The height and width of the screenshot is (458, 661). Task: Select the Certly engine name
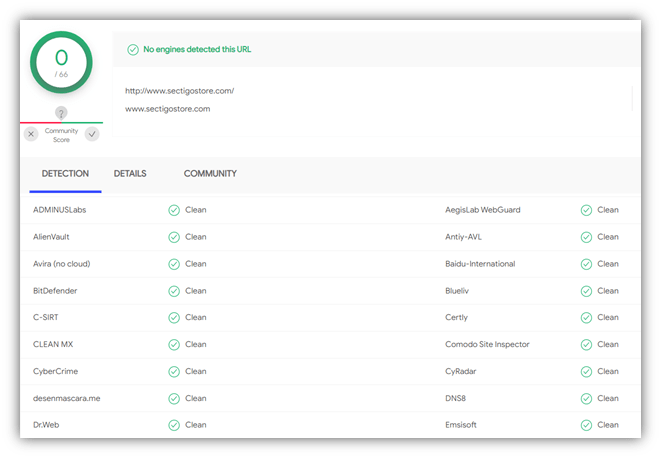(457, 317)
